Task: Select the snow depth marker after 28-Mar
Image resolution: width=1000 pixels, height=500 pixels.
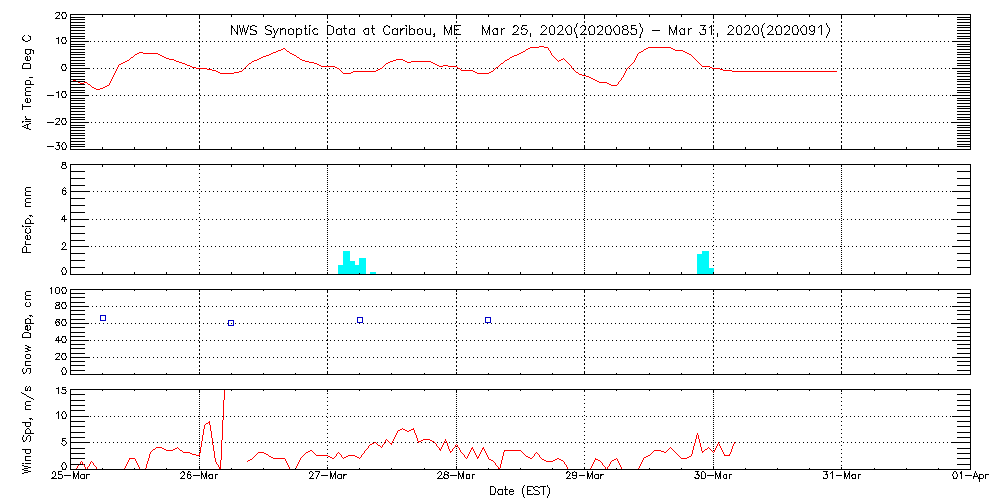Action: [488, 320]
